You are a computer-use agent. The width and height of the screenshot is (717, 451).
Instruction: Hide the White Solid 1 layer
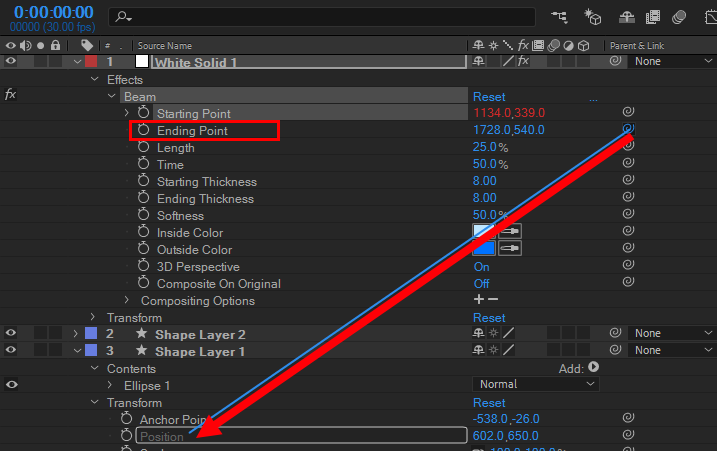coord(11,61)
